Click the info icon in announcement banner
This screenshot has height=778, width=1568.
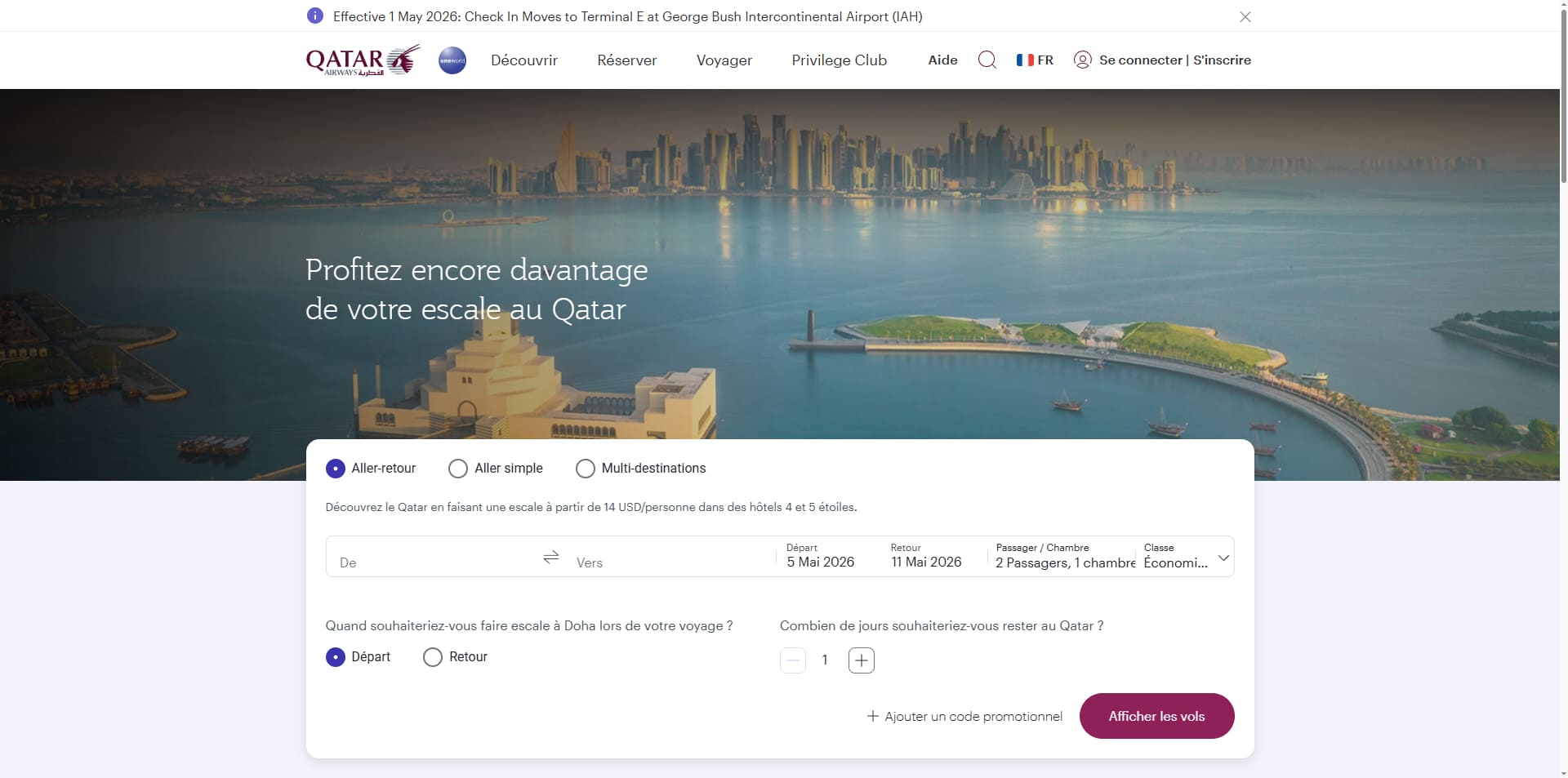[314, 16]
